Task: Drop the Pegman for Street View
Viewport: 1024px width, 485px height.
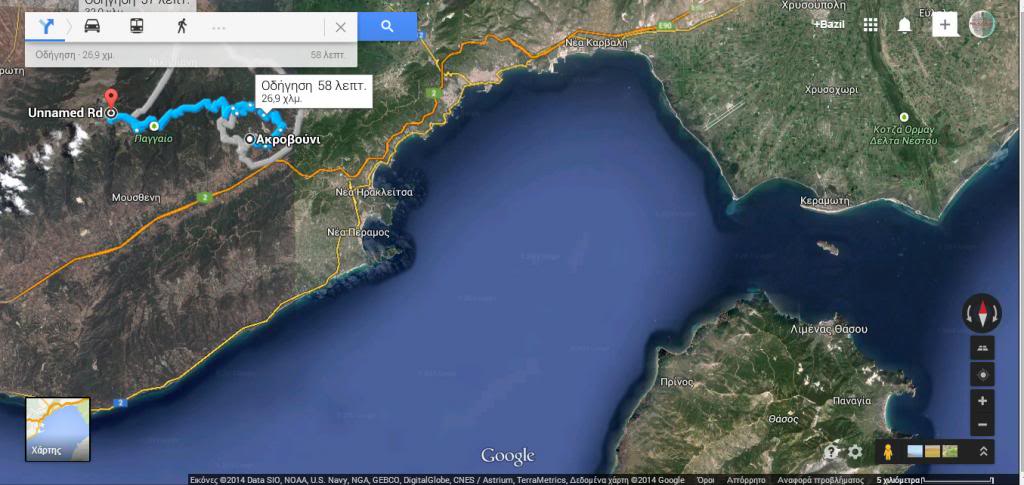Action: coord(886,452)
